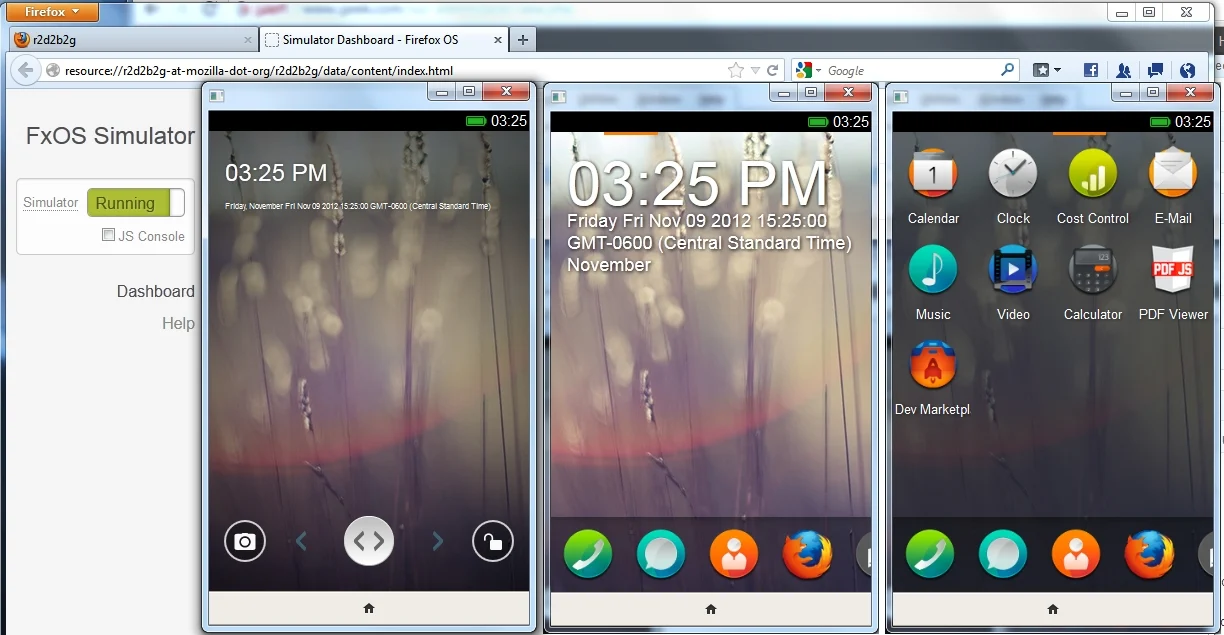1224x635 pixels.
Task: Reload the page with refresh button
Action: point(772,71)
